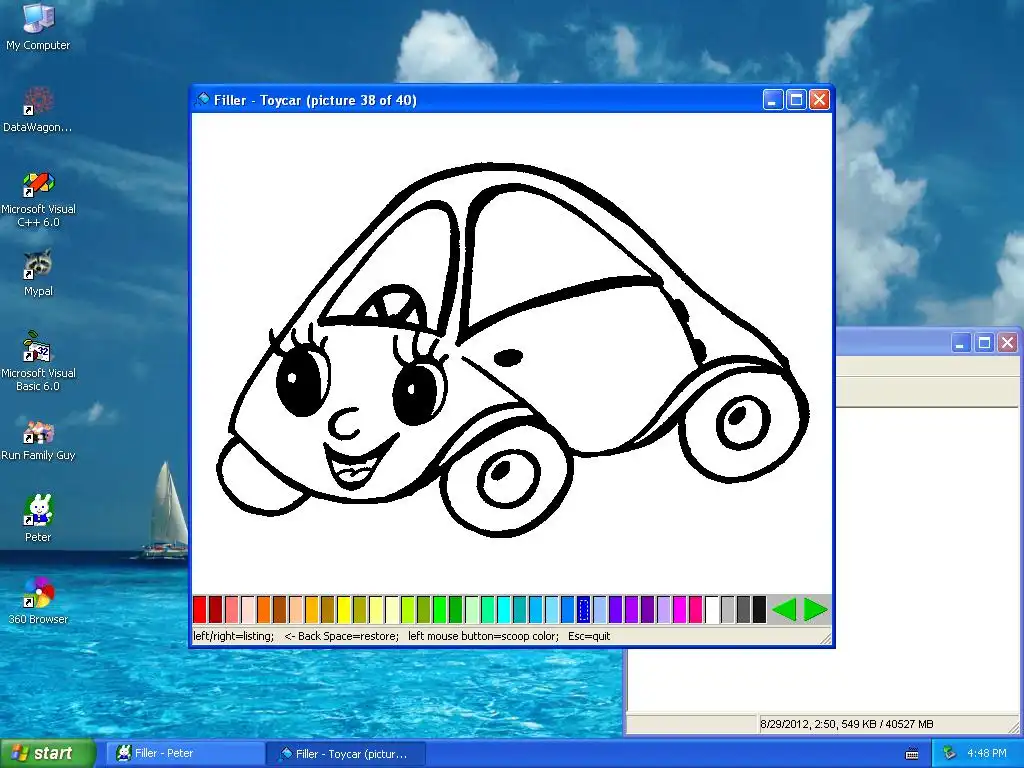Minimize the Filler Toycar window

773,100
